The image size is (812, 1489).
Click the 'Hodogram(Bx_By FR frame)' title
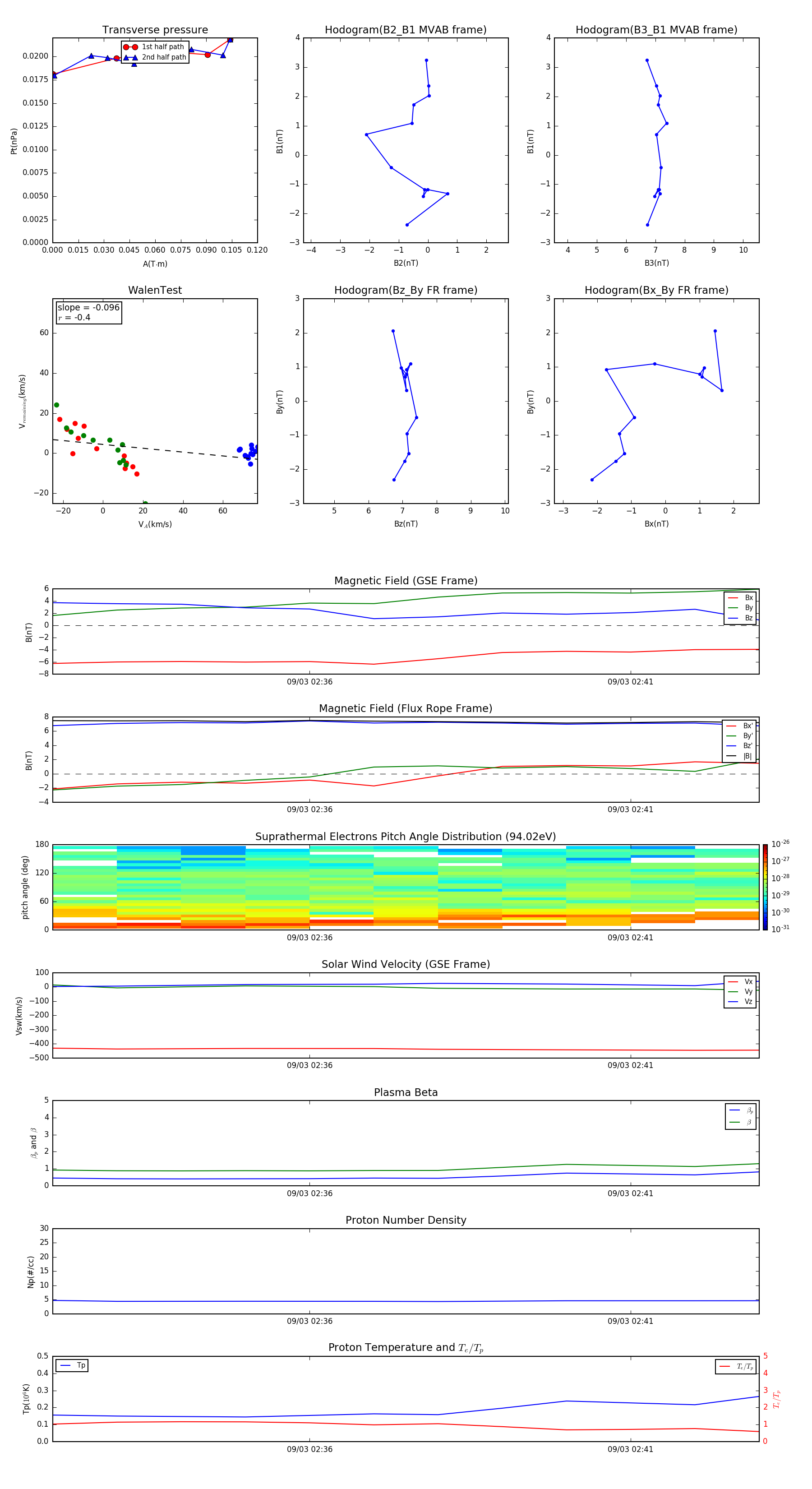[x=656, y=290]
